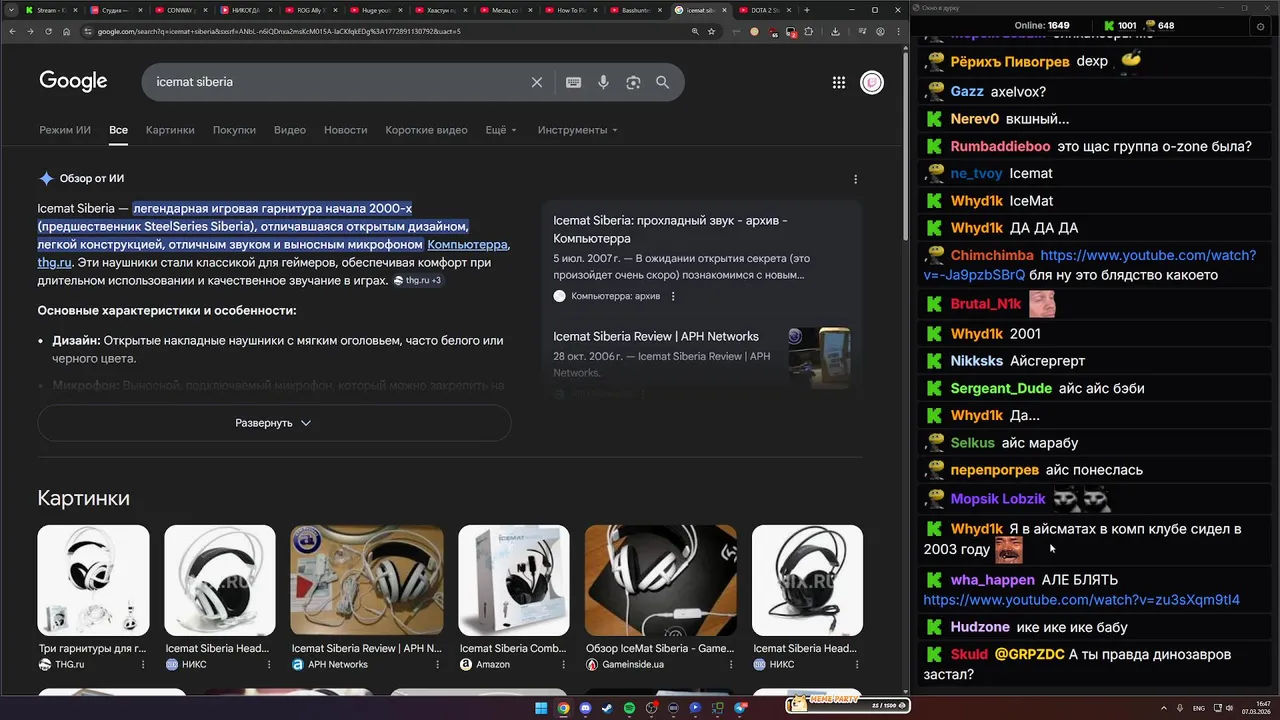The height and width of the screenshot is (720, 1280).
Task: Open the Google apps grid
Action: [839, 82]
